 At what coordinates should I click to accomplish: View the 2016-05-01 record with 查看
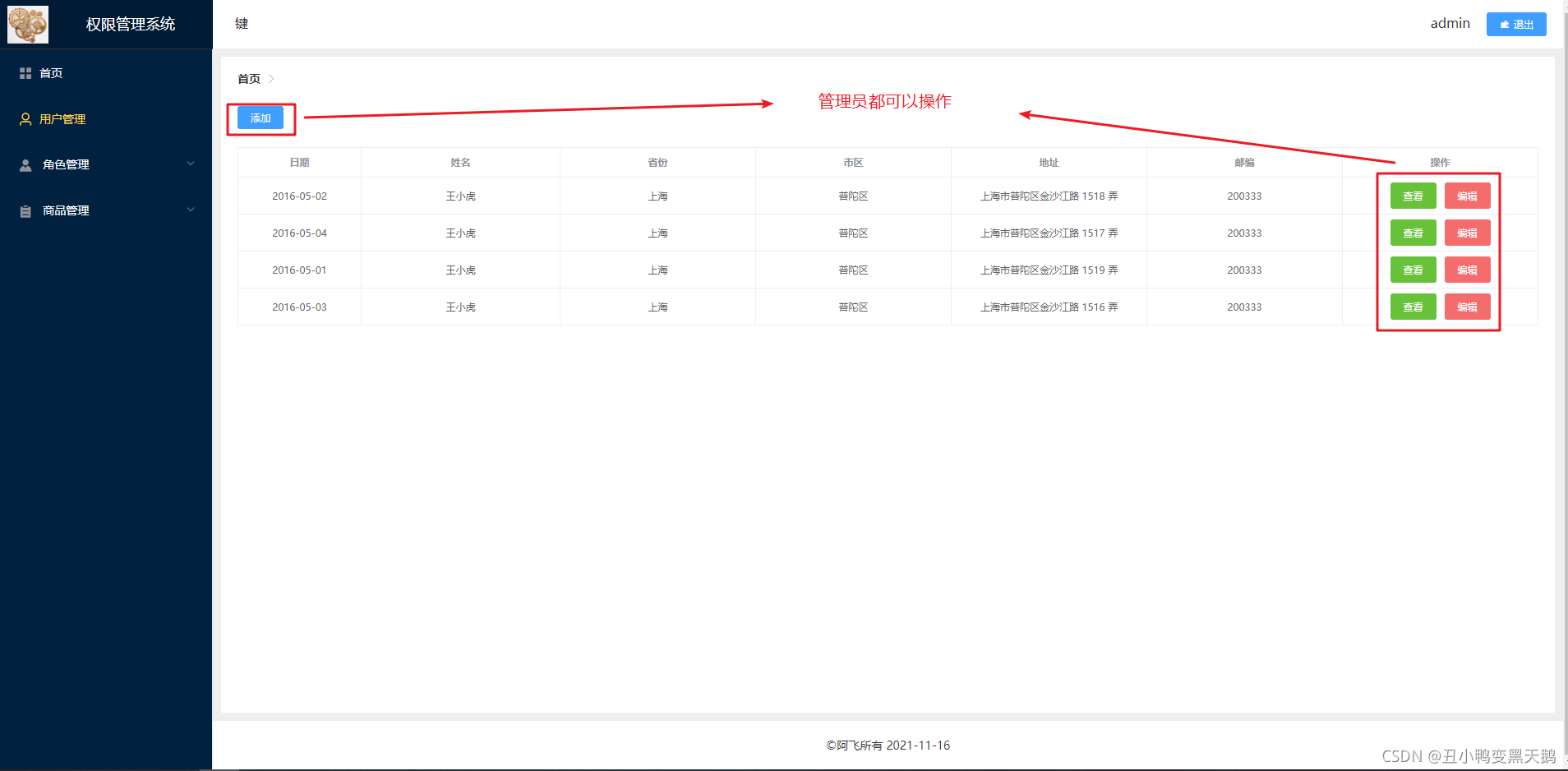pos(1413,270)
